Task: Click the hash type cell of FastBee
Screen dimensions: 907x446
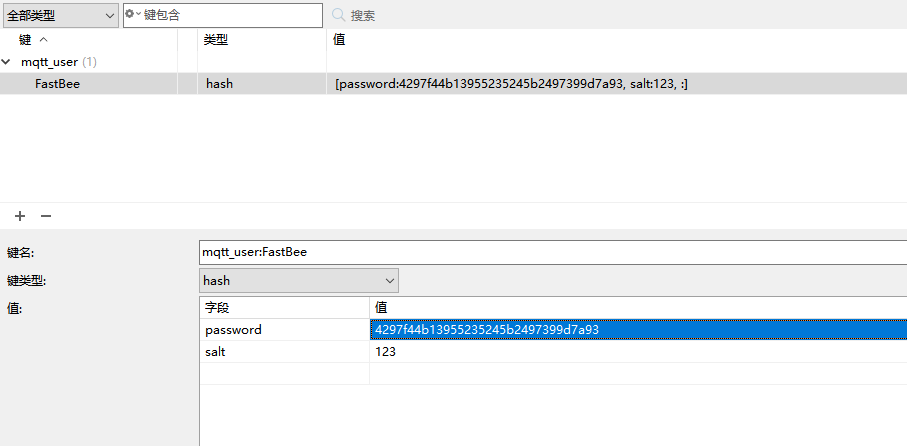Action: (x=262, y=84)
